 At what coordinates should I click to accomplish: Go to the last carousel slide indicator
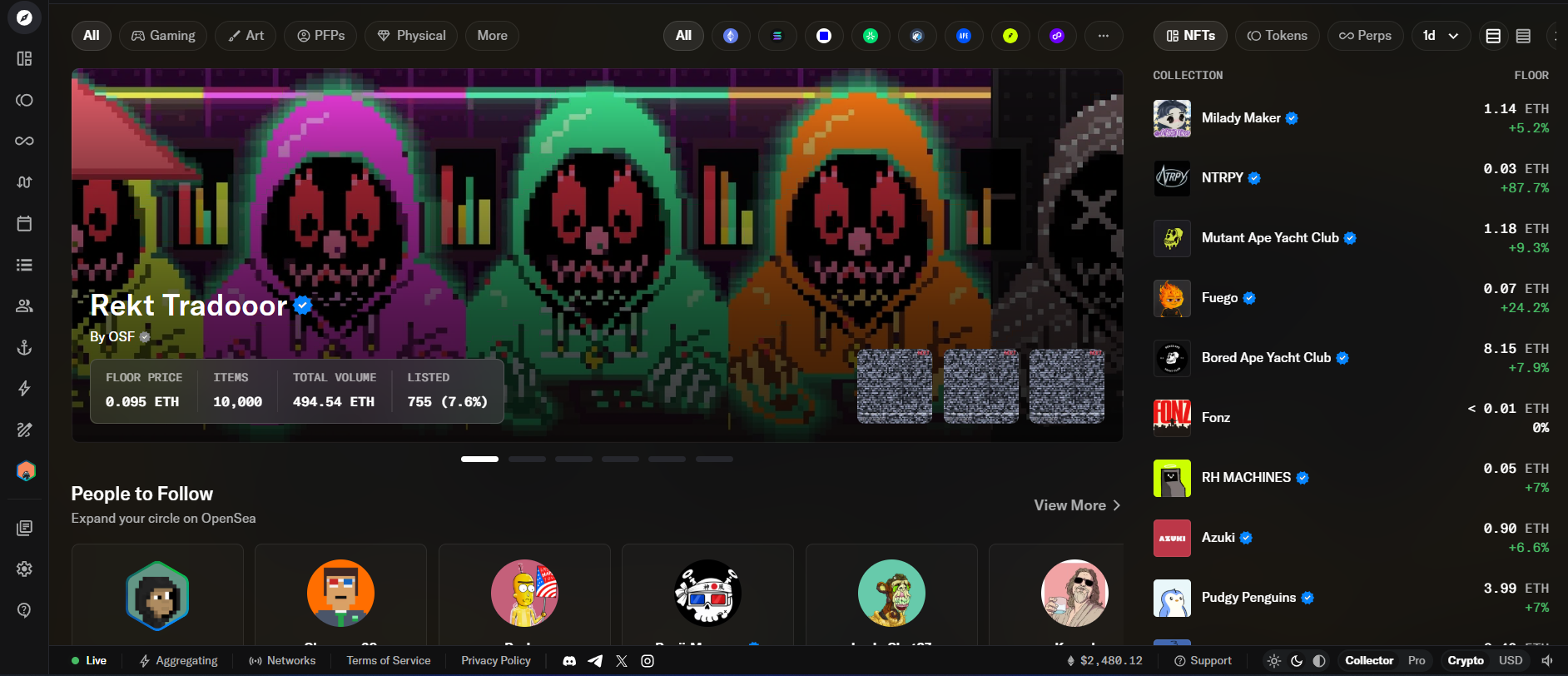coord(714,459)
